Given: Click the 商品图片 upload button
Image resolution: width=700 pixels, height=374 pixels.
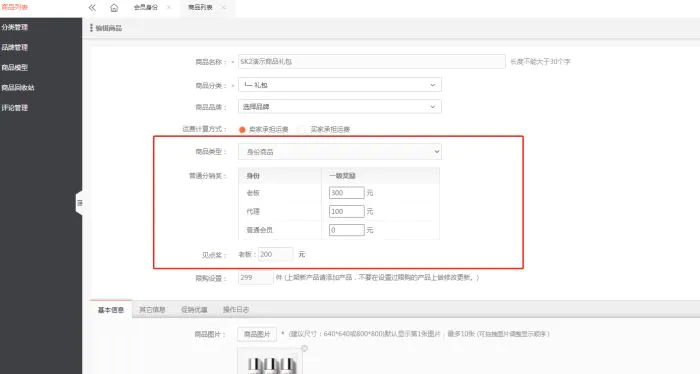Looking at the screenshot, I should tap(257, 334).
